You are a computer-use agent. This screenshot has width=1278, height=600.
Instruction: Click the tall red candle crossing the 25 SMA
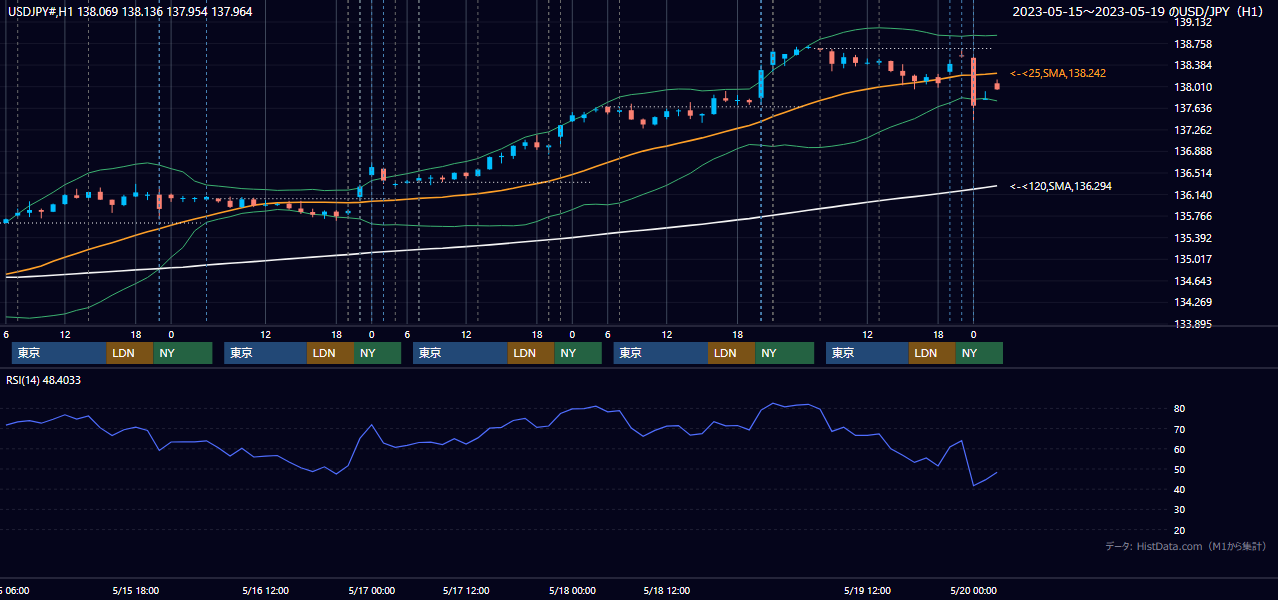pyautogui.click(x=973, y=81)
